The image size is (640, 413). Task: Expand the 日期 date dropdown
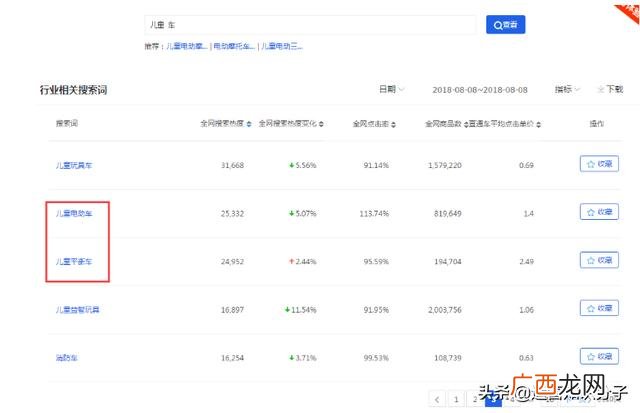tap(391, 89)
